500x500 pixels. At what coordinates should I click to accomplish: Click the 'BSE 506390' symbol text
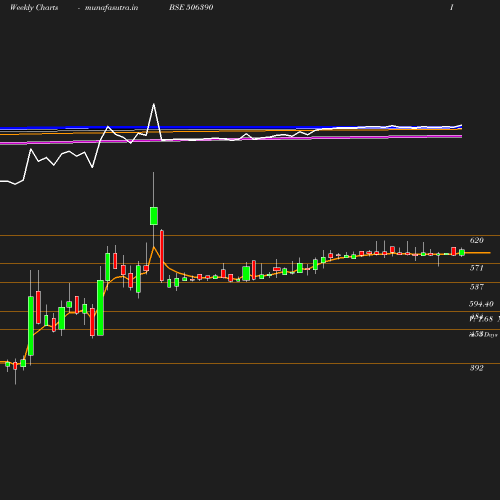(x=191, y=8)
